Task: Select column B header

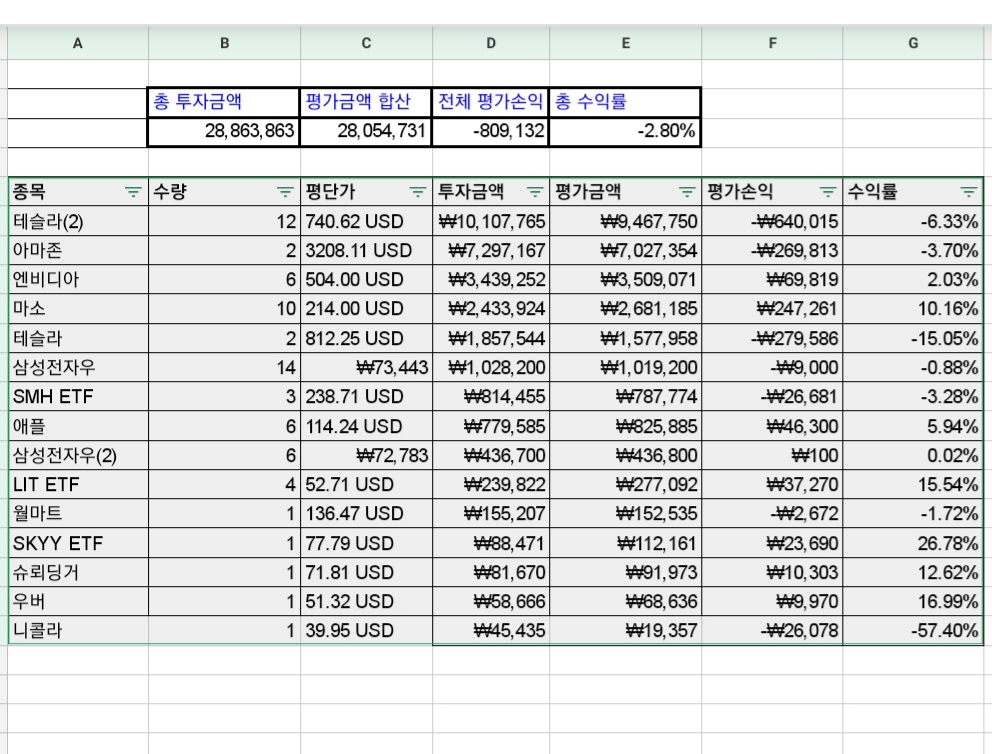Action: click(x=225, y=43)
